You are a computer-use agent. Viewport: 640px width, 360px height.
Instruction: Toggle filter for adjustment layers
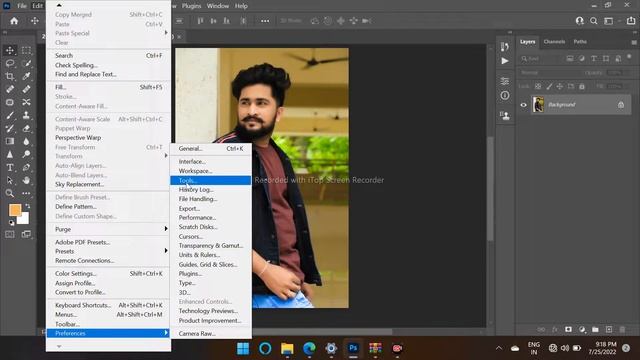pos(582,59)
